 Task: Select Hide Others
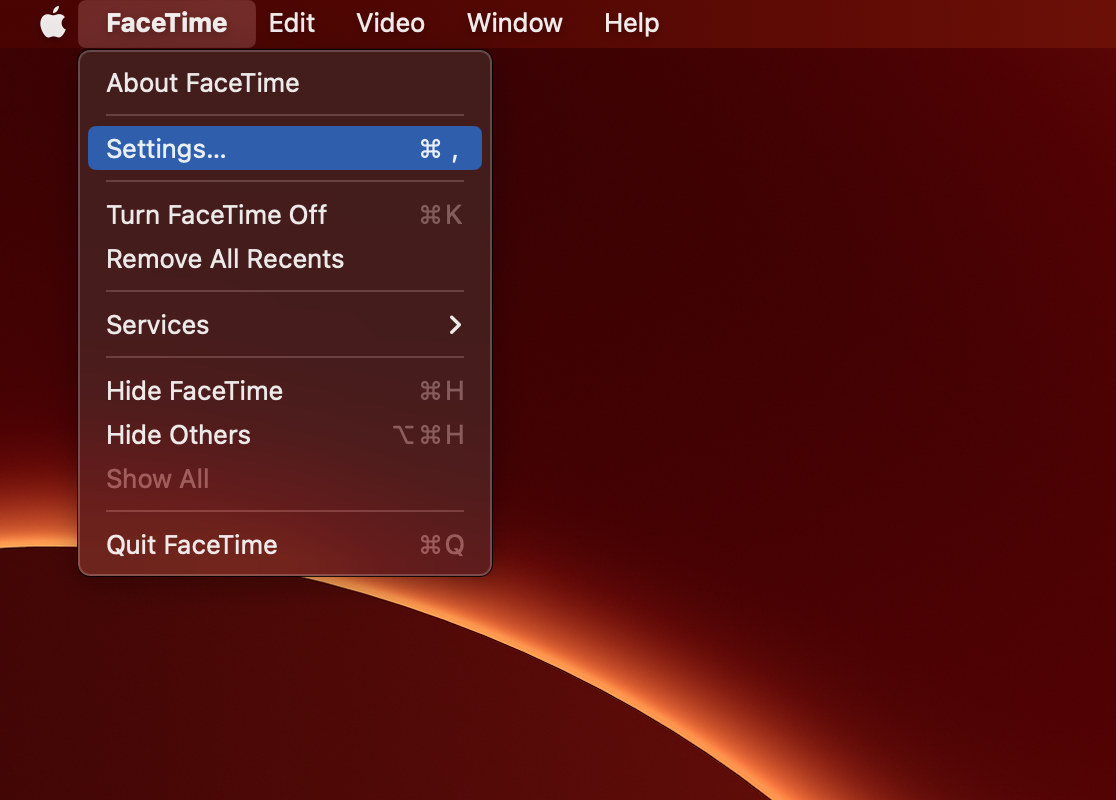(x=178, y=434)
